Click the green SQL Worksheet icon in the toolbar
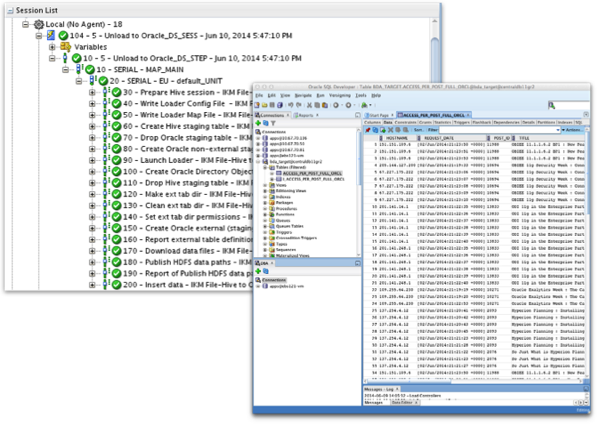The image size is (600, 427). click(x=364, y=105)
